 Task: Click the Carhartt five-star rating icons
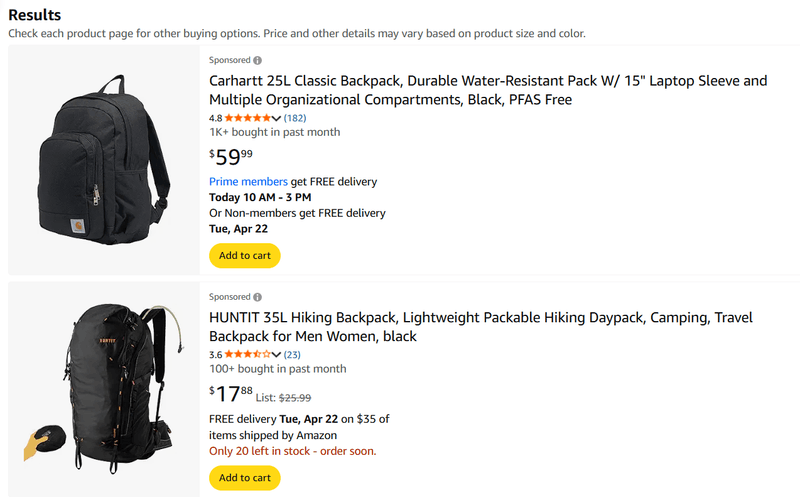click(247, 118)
